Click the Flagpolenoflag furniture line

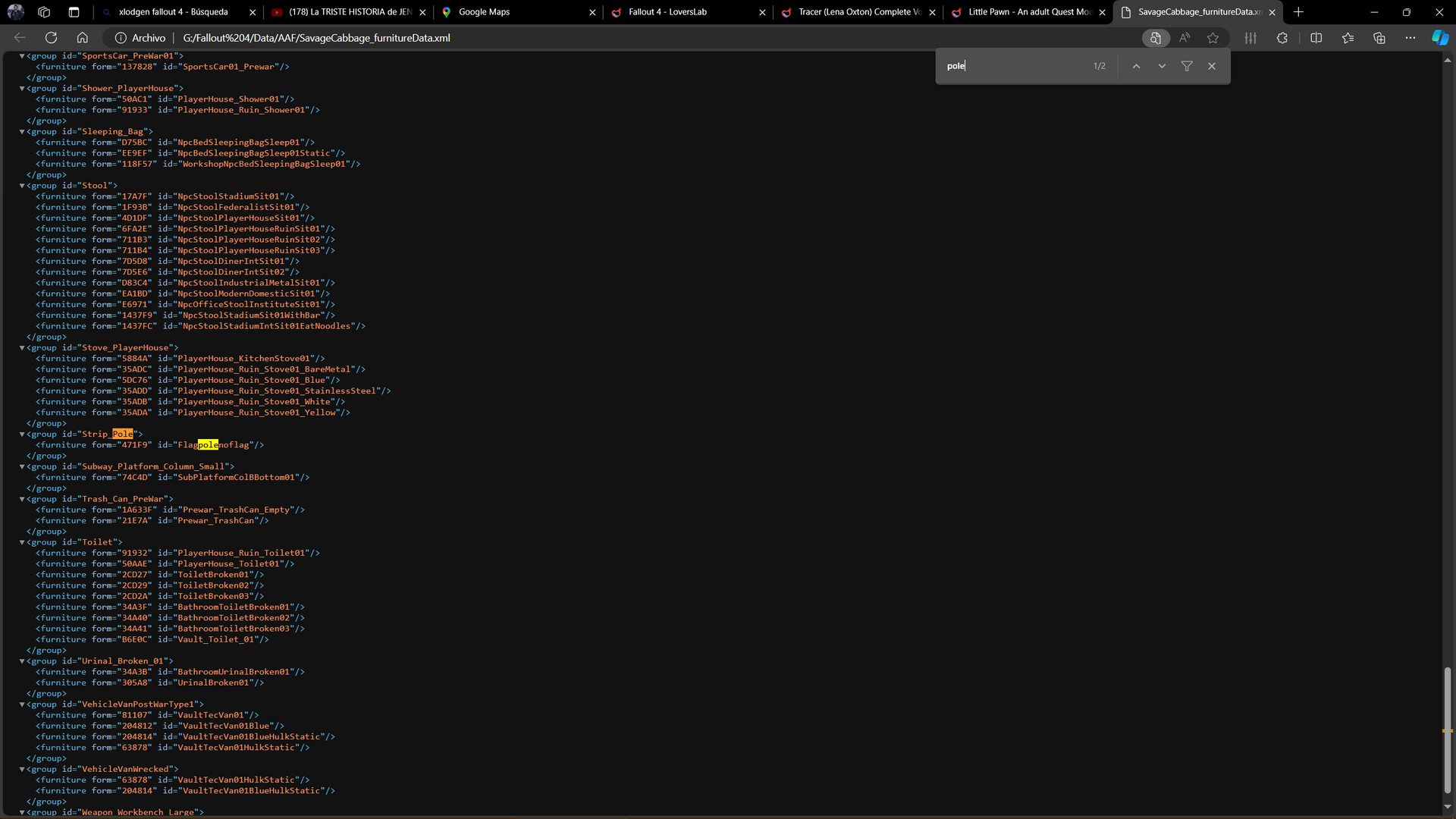150,445
